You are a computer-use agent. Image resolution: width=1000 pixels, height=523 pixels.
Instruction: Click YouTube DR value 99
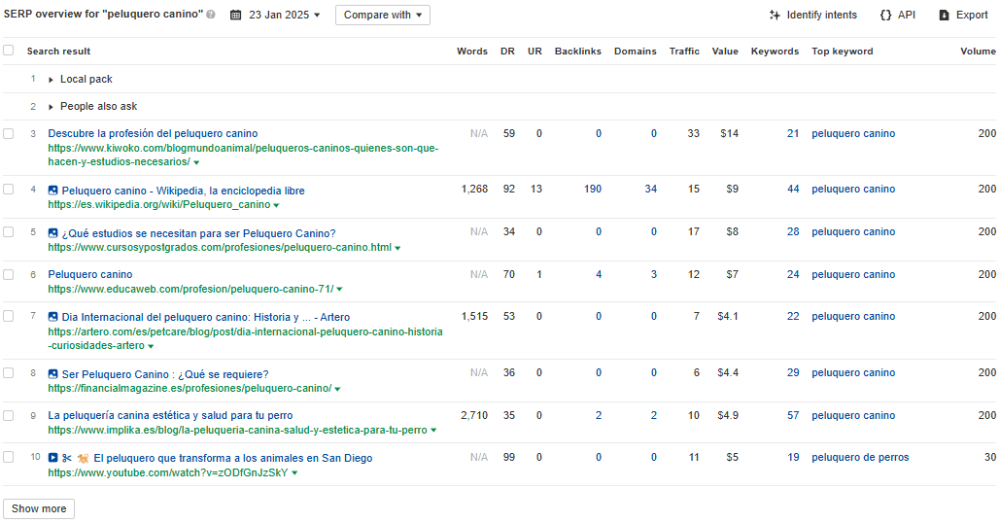click(509, 457)
